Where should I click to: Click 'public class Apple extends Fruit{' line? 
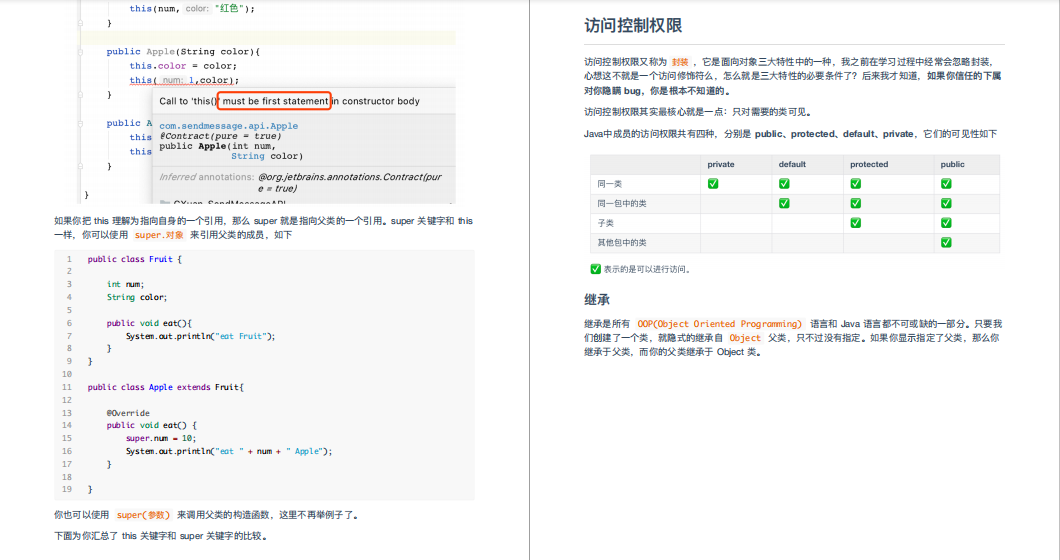[x=166, y=388]
